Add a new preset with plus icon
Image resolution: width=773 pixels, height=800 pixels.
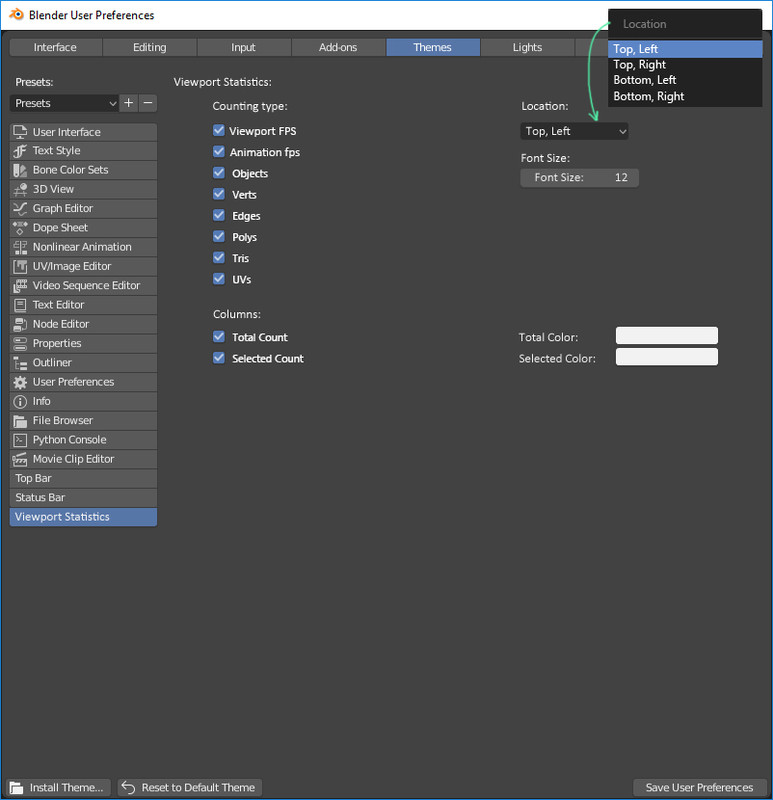129,103
